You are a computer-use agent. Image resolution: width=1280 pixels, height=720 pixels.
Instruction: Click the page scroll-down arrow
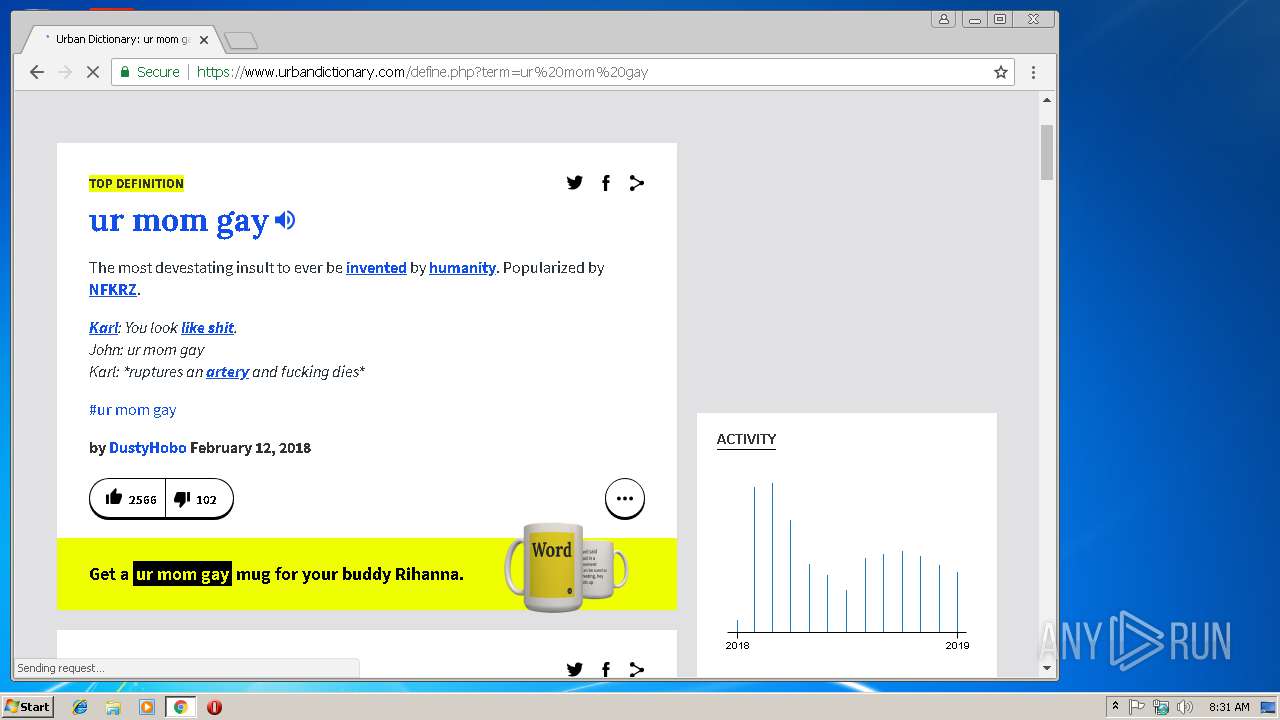tap(1047, 668)
